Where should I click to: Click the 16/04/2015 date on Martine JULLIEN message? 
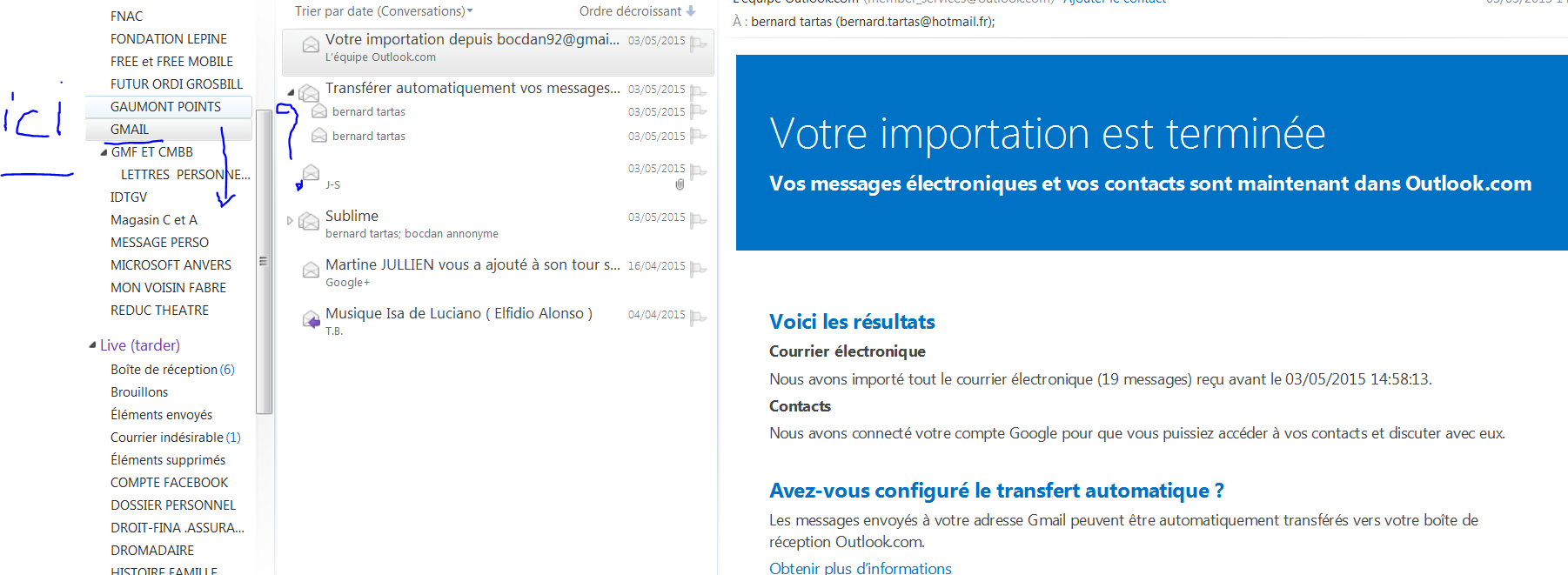(x=657, y=266)
